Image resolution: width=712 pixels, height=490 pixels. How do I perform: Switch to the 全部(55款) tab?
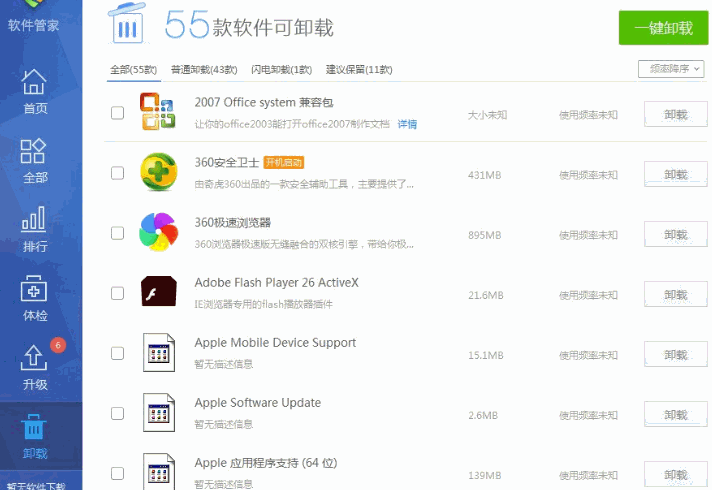pos(134,70)
